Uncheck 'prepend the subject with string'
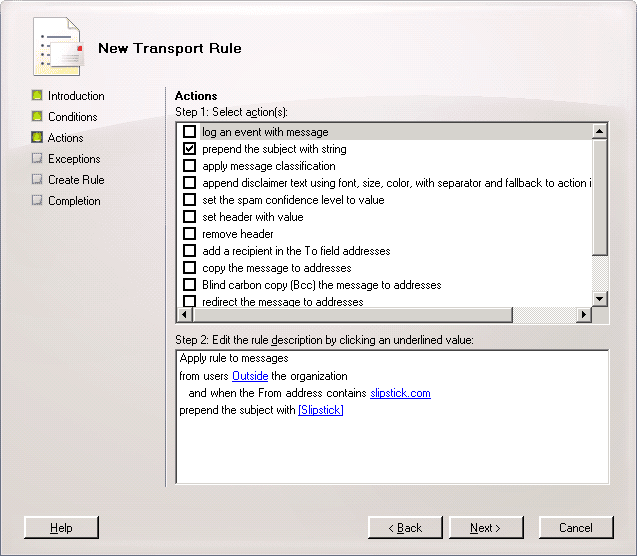Viewport: 637px width, 556px height. (x=189, y=149)
